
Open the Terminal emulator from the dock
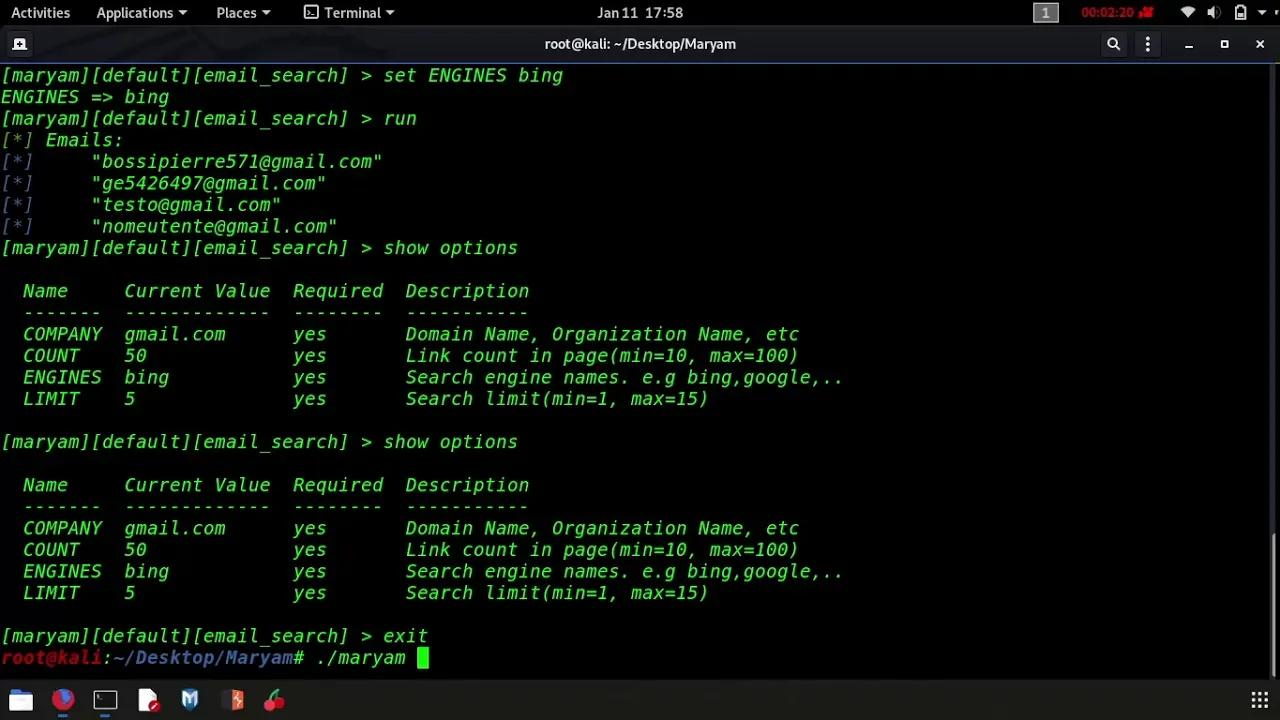tap(105, 700)
